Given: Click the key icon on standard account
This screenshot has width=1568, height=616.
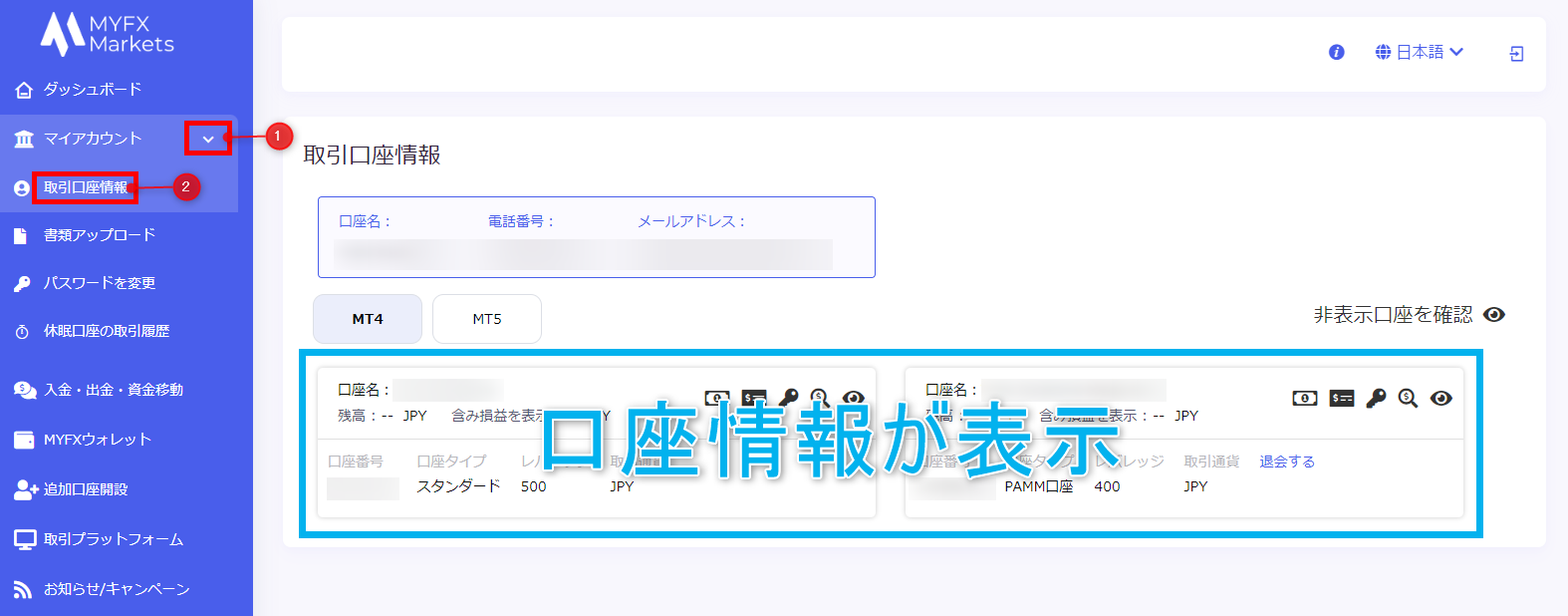Looking at the screenshot, I should point(788,398).
